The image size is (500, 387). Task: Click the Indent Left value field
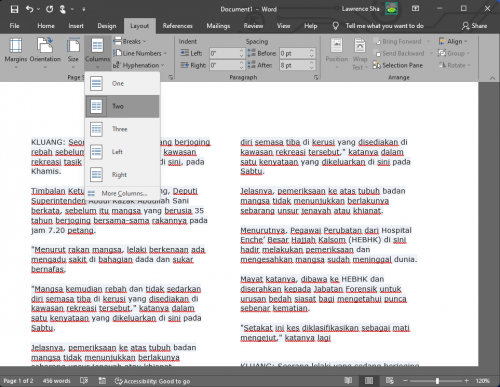pos(224,53)
